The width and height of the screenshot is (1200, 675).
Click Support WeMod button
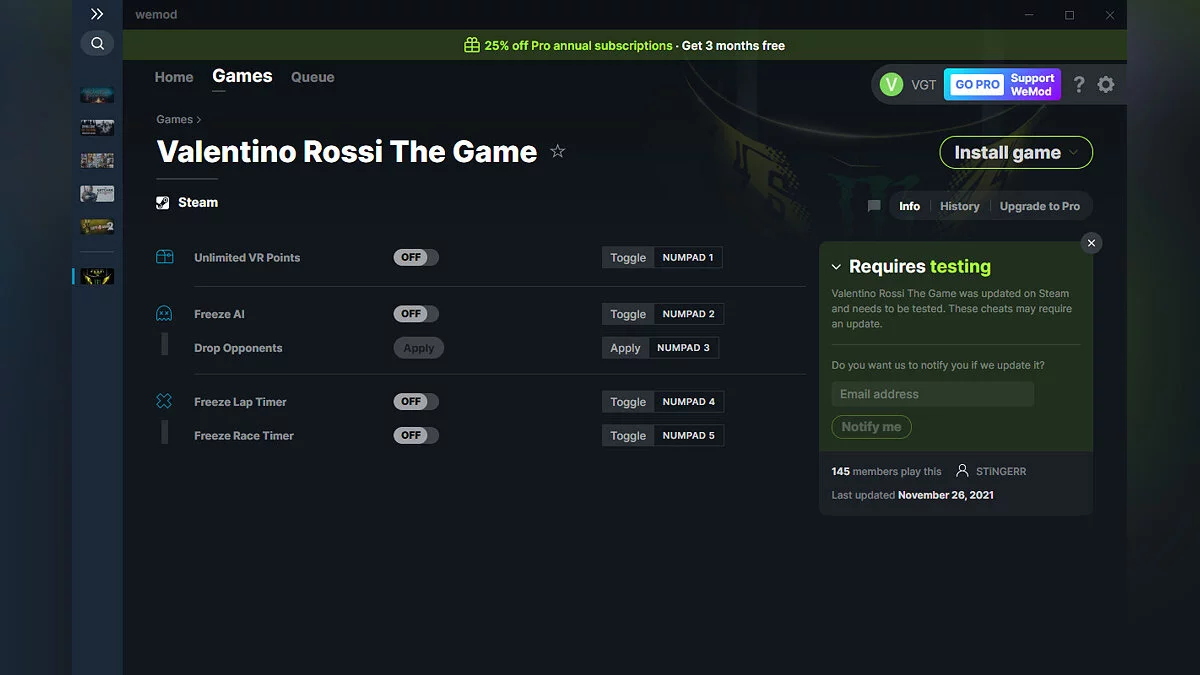click(1032, 85)
